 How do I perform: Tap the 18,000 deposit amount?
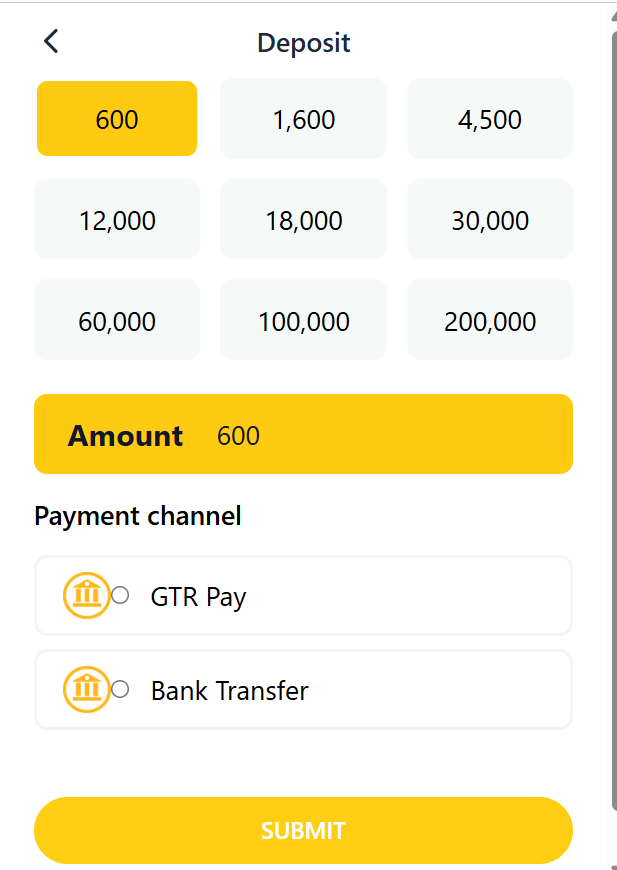[x=303, y=220]
